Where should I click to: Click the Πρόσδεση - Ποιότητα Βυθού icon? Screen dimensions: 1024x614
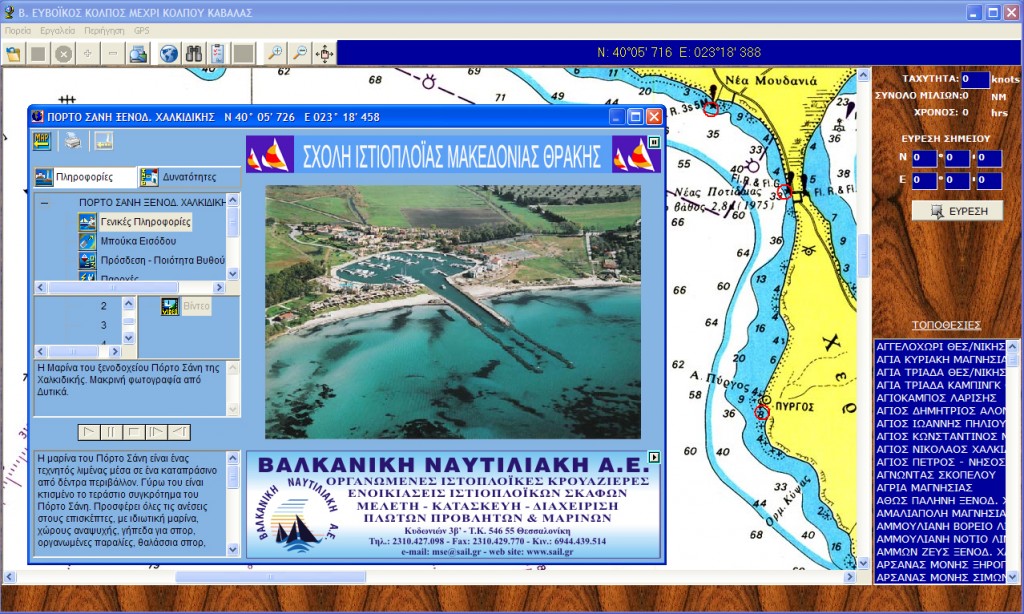87,260
